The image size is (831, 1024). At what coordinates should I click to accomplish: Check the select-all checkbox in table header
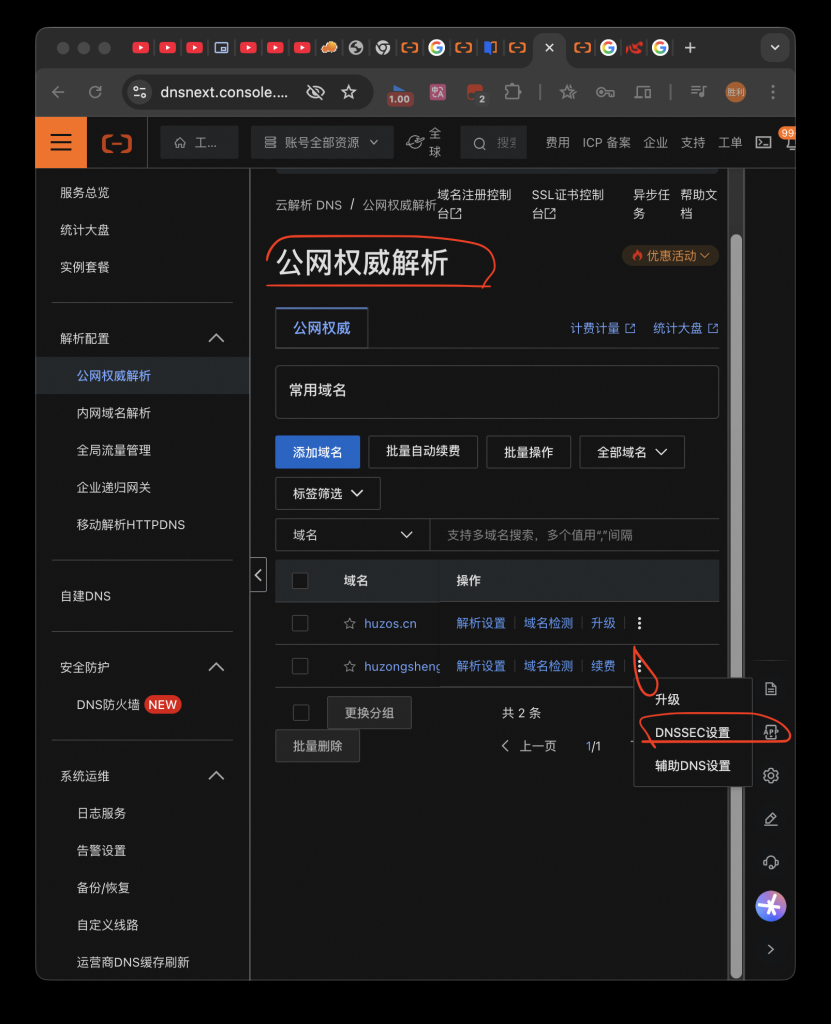point(300,580)
